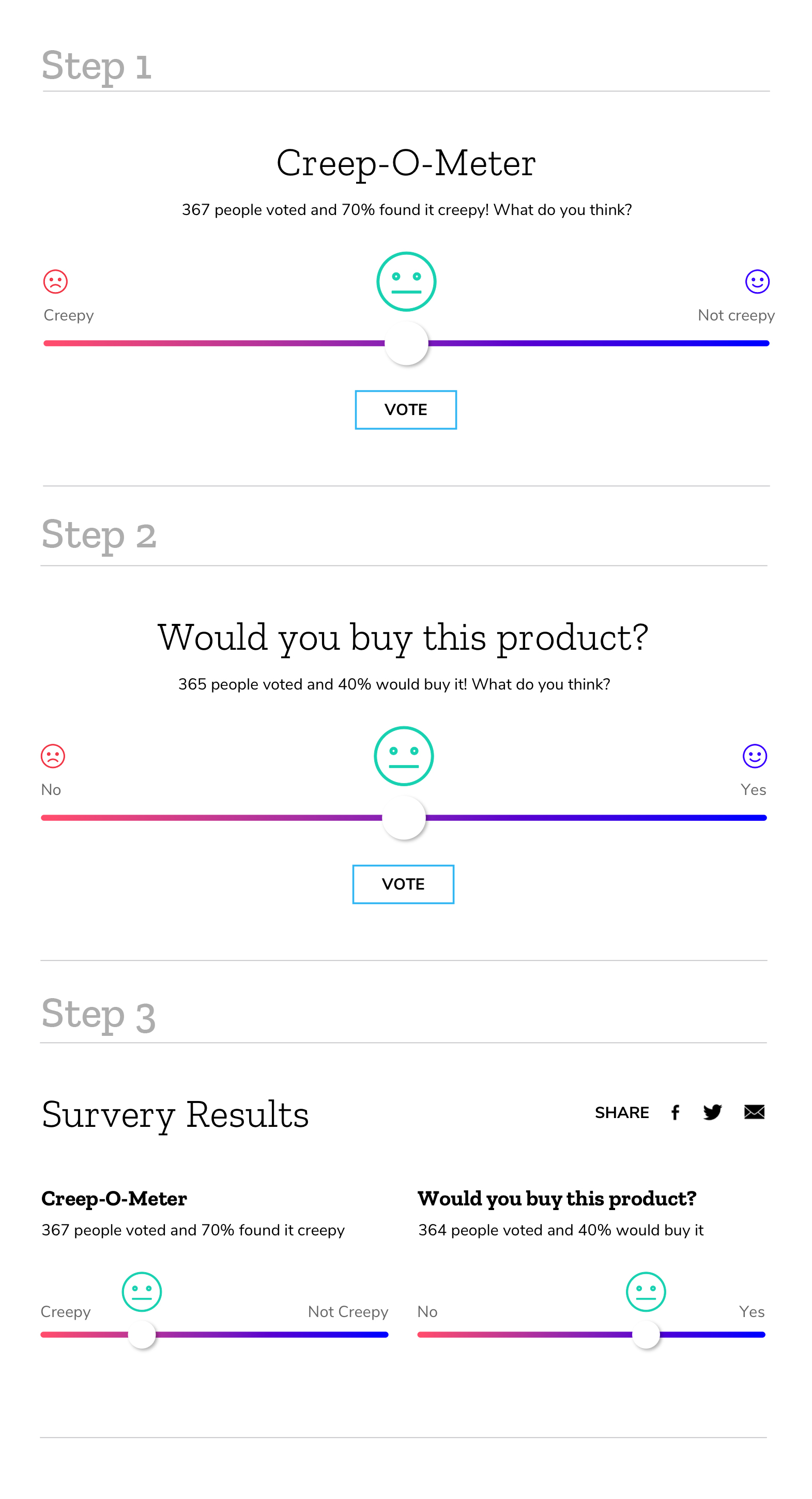Click the Creep-O-Meter slider handle in Step 1
The image size is (812, 1499).
point(406,343)
